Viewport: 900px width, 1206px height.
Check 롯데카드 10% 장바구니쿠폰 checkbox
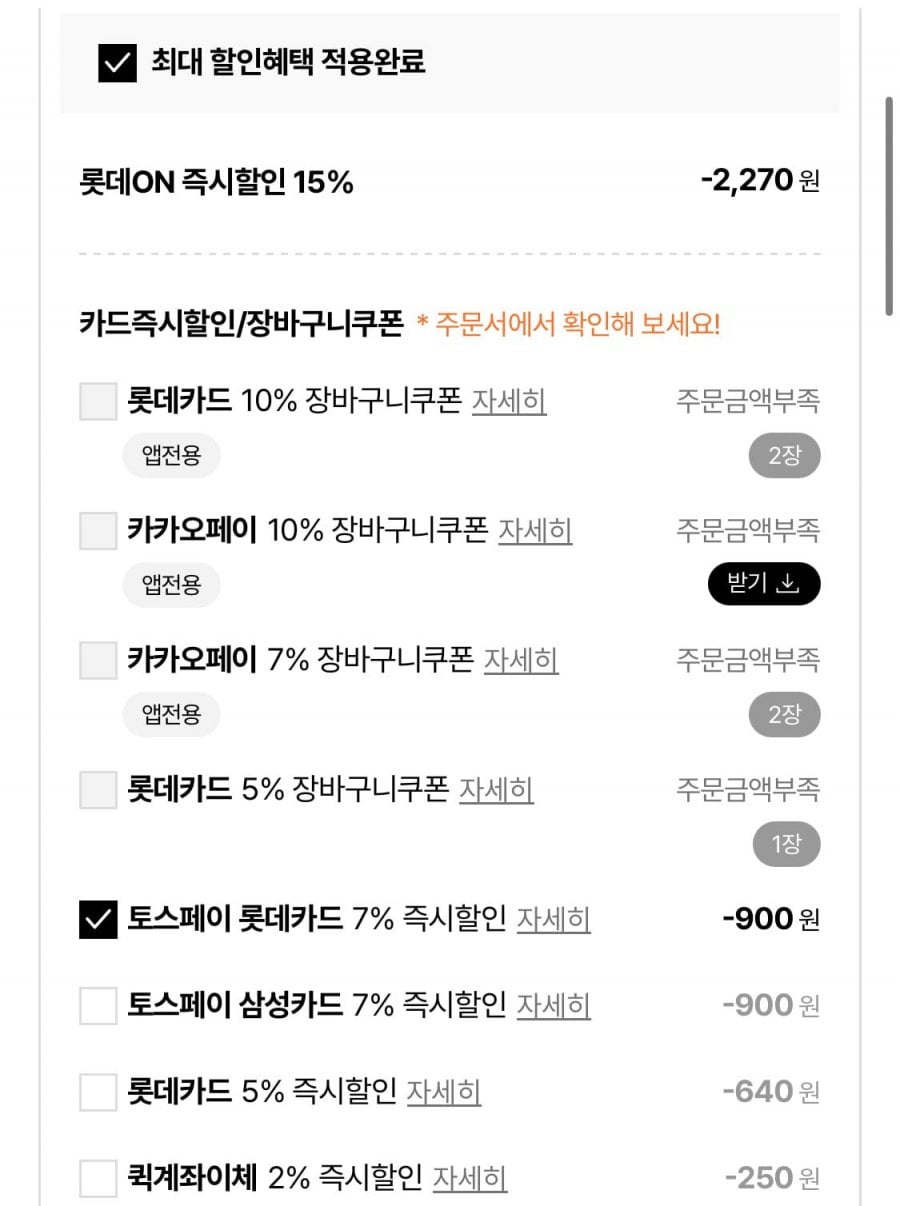click(x=98, y=402)
